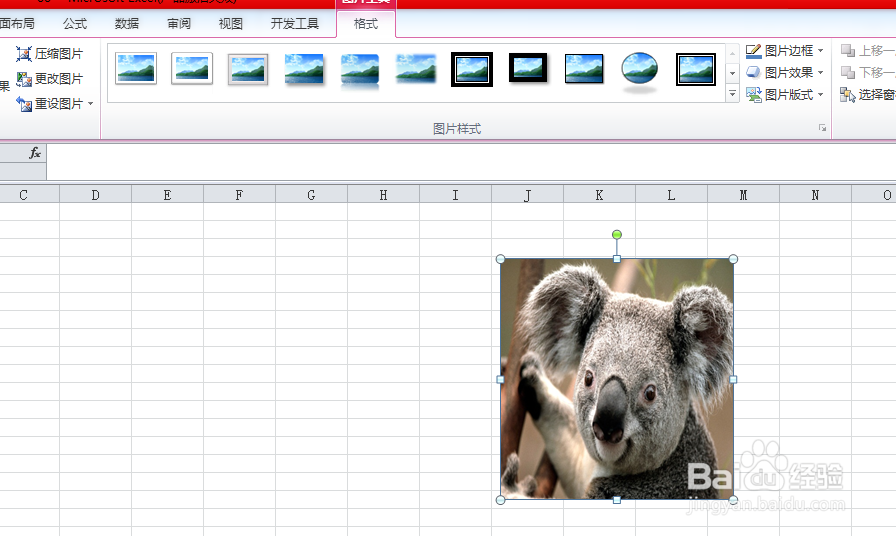Click the koala picture in the worksheet
896x536 pixels.
(617, 379)
